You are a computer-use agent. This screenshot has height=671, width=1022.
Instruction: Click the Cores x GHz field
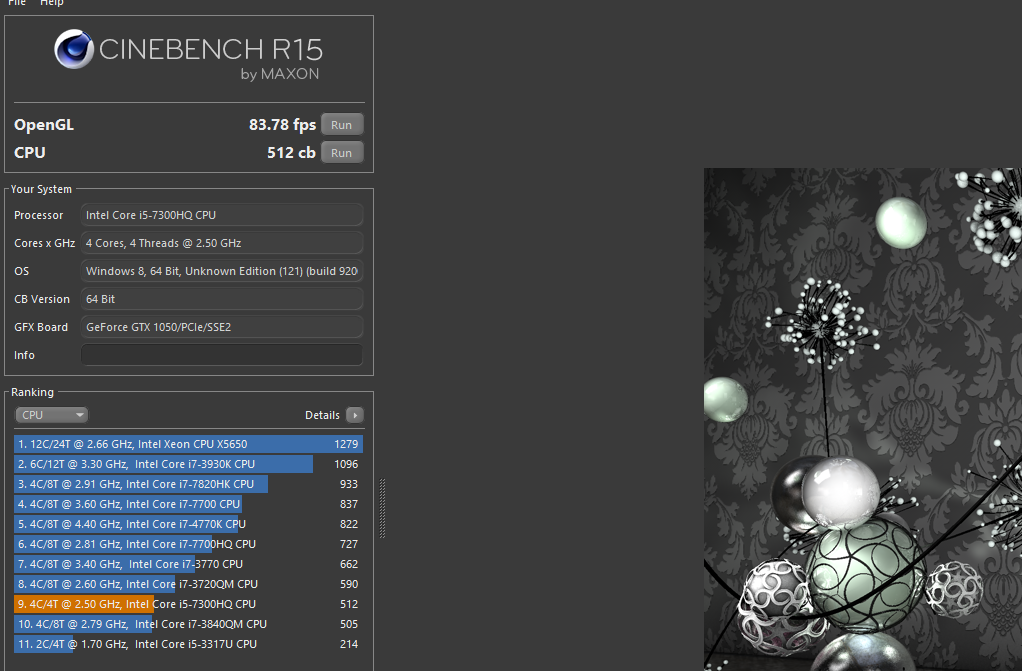[222, 243]
